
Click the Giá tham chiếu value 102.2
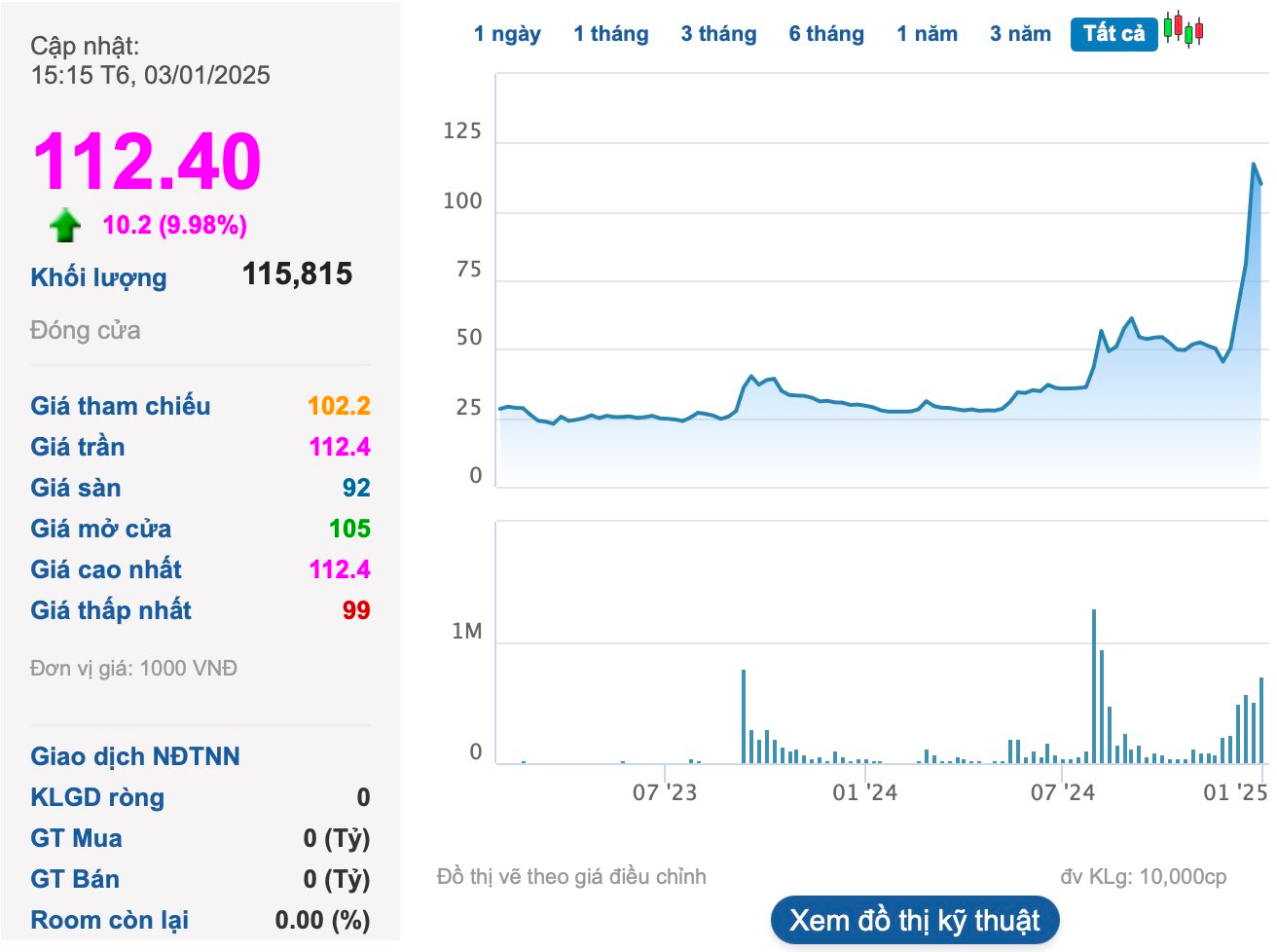click(339, 406)
